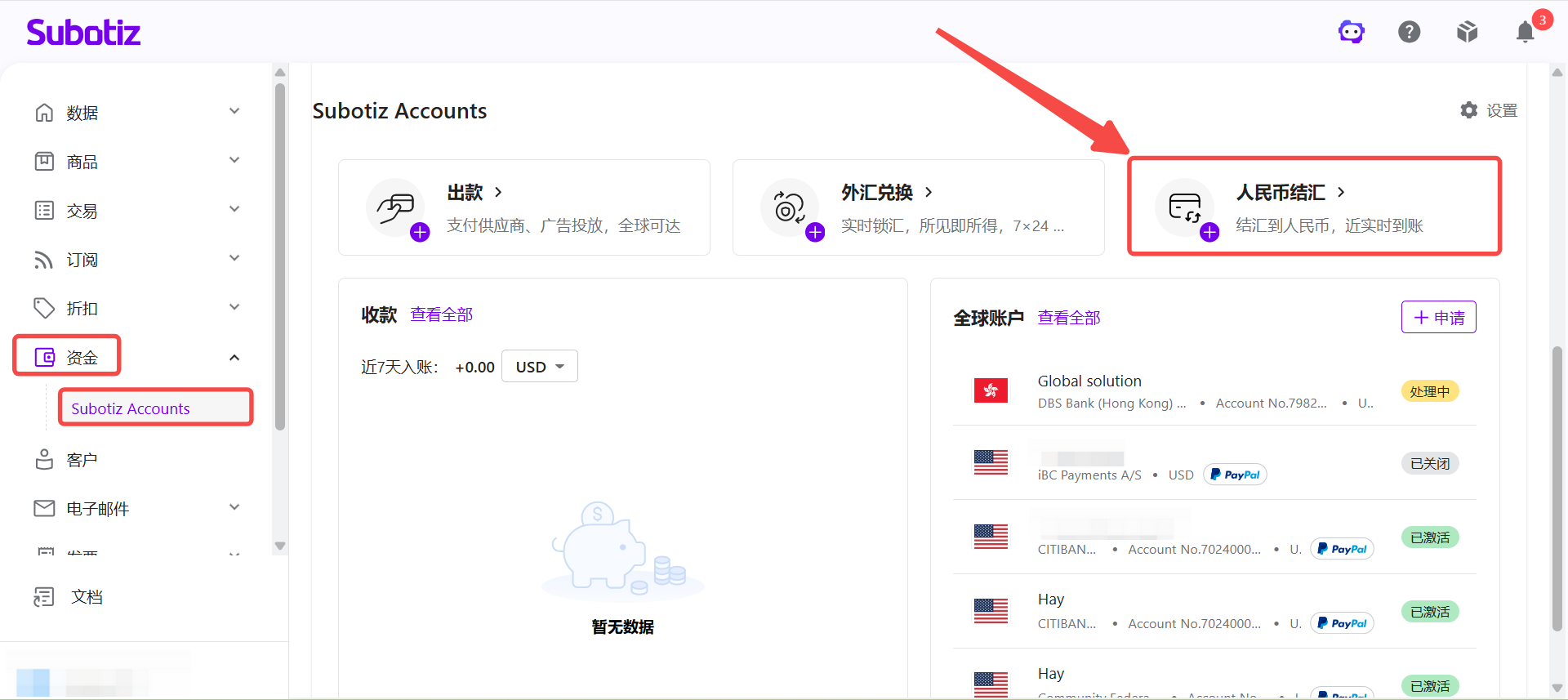Click the sidebar scroll-up arrow
This screenshot has height=700, width=1568.
point(280,72)
